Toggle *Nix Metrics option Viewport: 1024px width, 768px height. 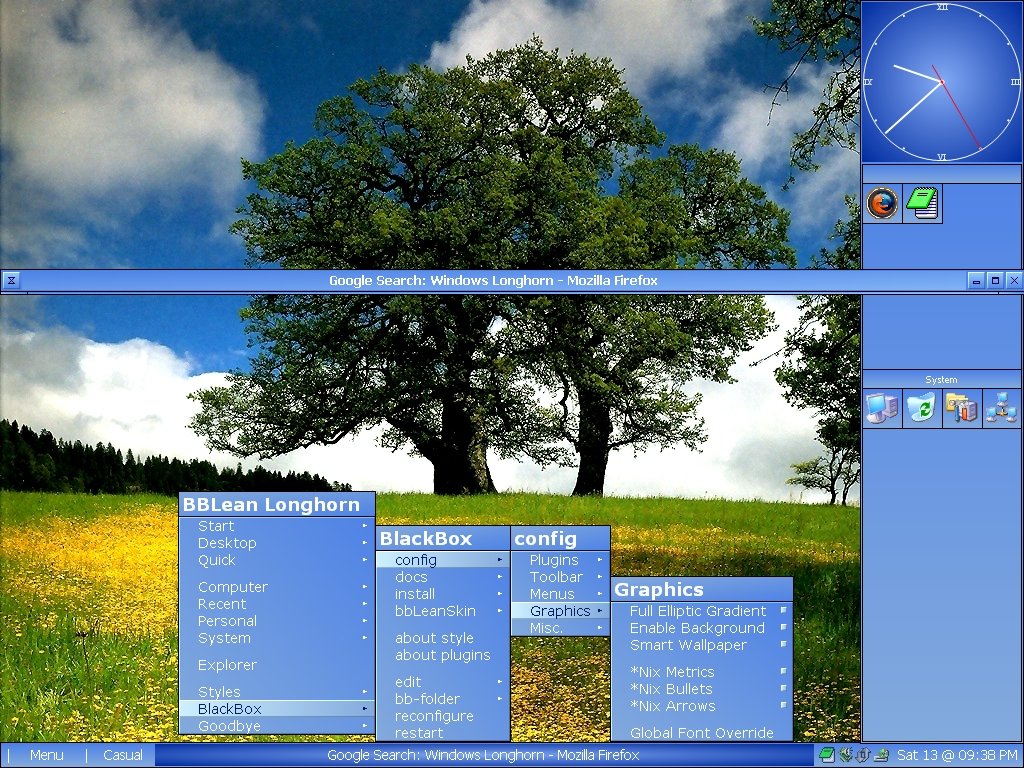(x=703, y=671)
